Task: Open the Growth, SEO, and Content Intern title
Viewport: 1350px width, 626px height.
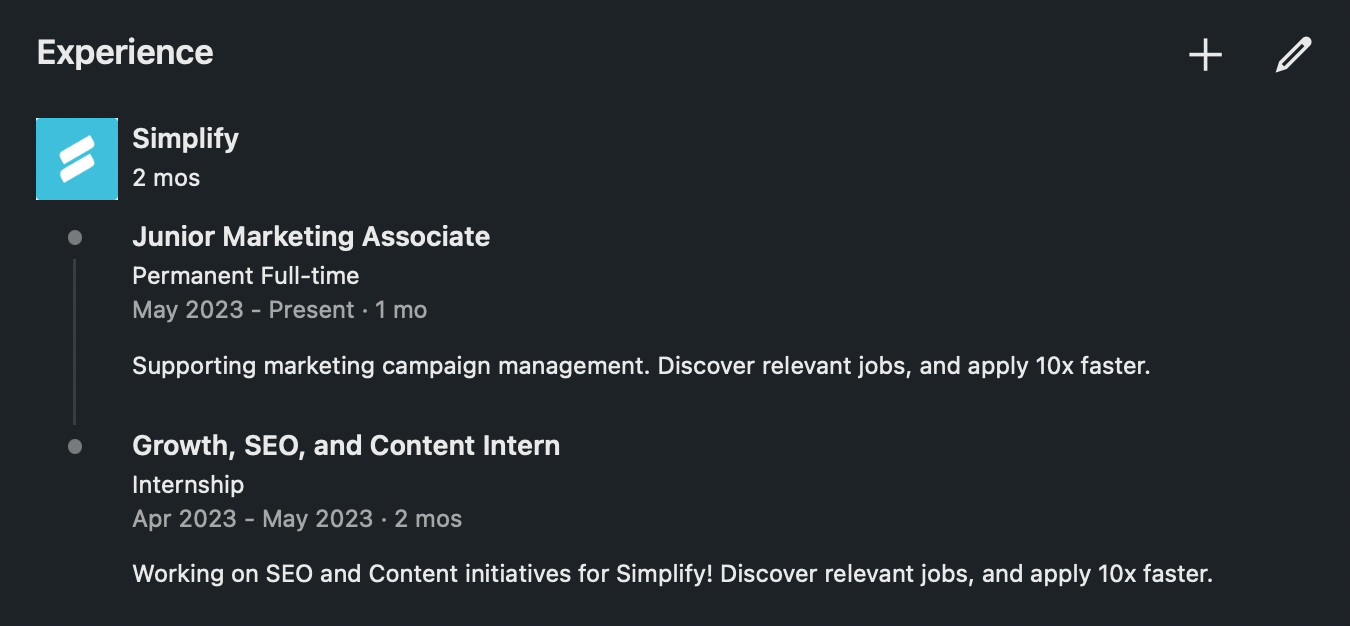Action: 346,446
